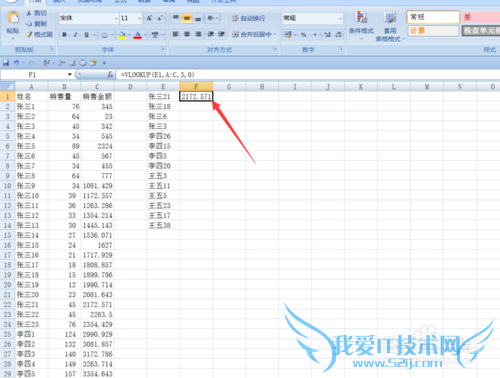The image size is (500, 378).
Task: Expand the paste options arrow under 粘贴
Action: (13, 39)
